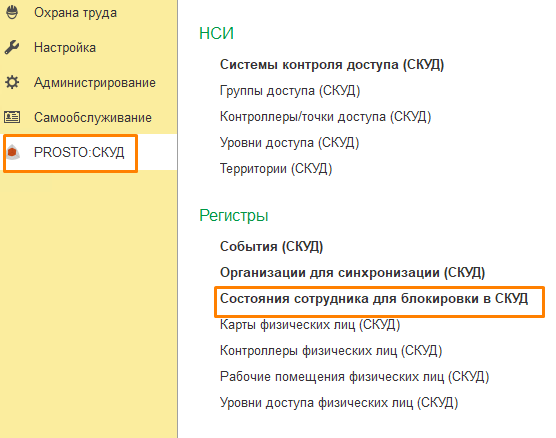Viewport: 556px width, 438px height.
Task: Open Рабочие помещения физических лиц (СКУД)
Action: (355, 376)
